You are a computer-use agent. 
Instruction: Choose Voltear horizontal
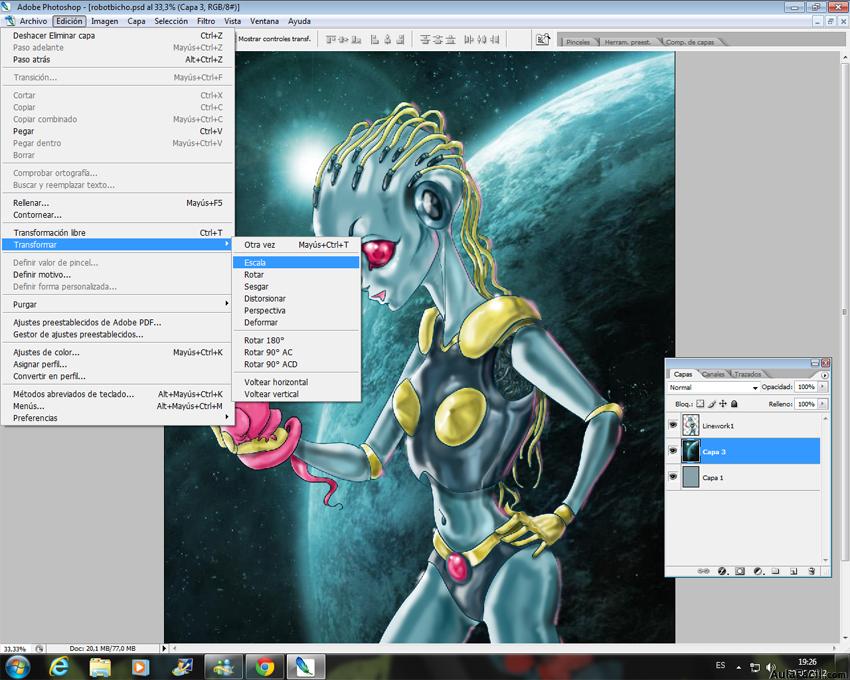pos(296,382)
